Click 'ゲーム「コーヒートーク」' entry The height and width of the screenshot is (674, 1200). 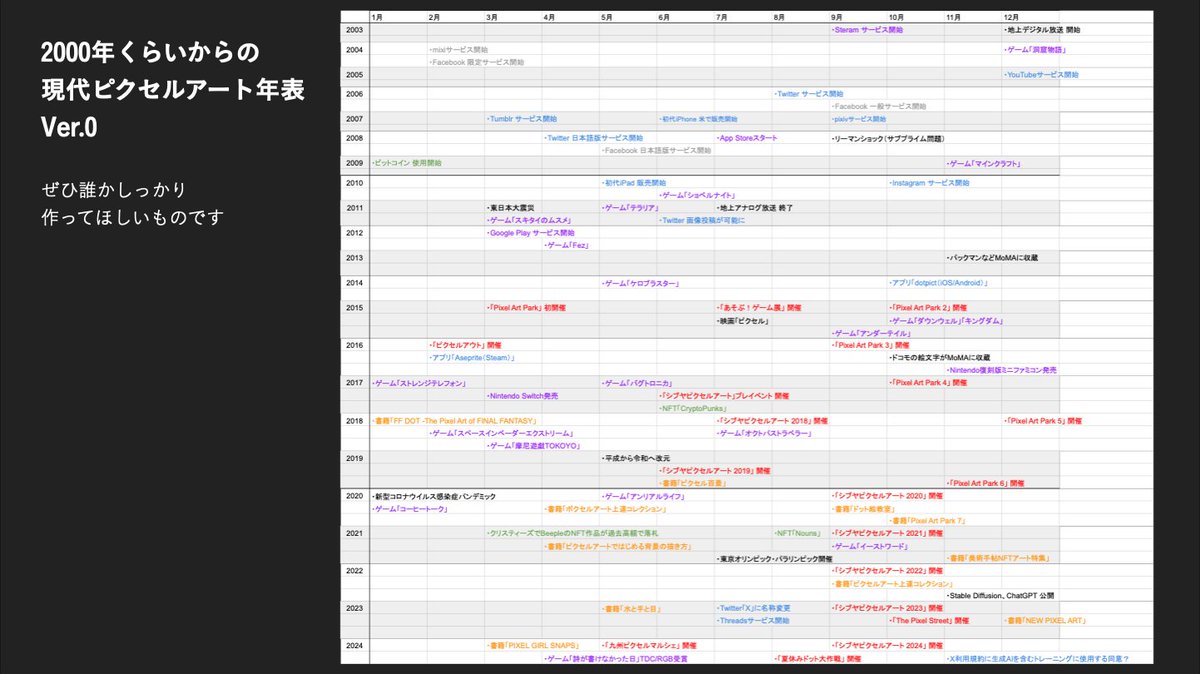tap(409, 509)
